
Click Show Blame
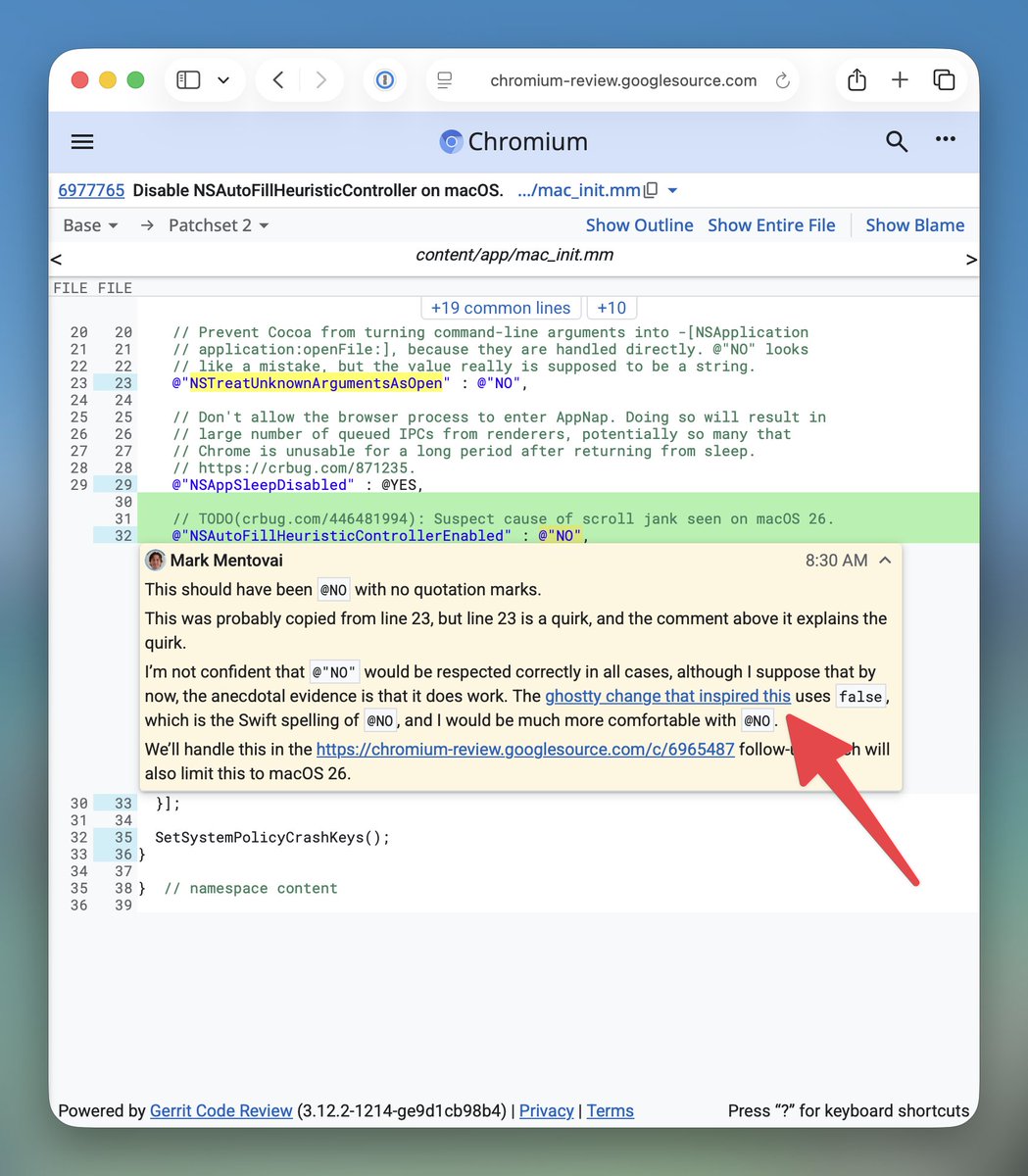point(914,225)
